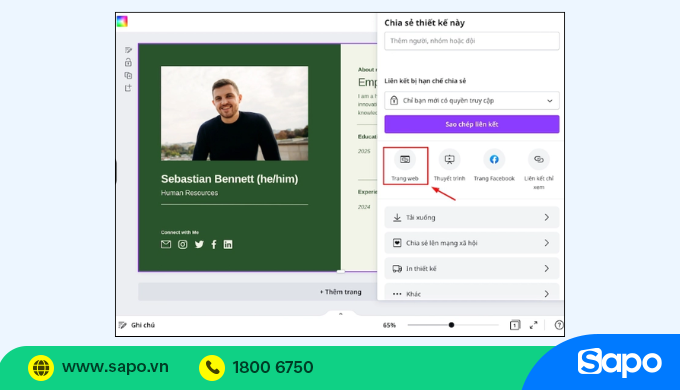Select the profile photo of Sebastian Bennett
Viewport: 680px width, 390px height.
(x=235, y=113)
